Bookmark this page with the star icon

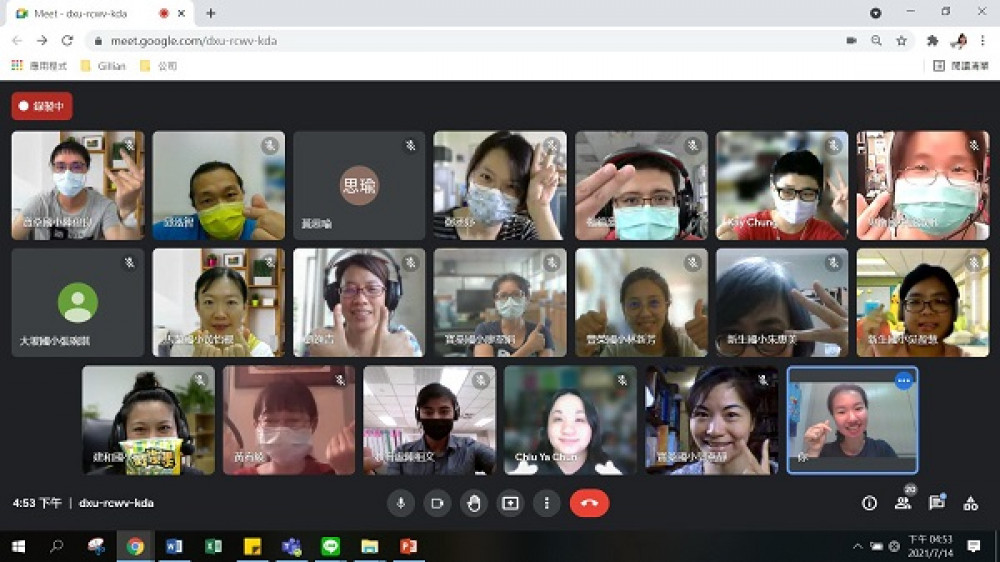pos(901,41)
